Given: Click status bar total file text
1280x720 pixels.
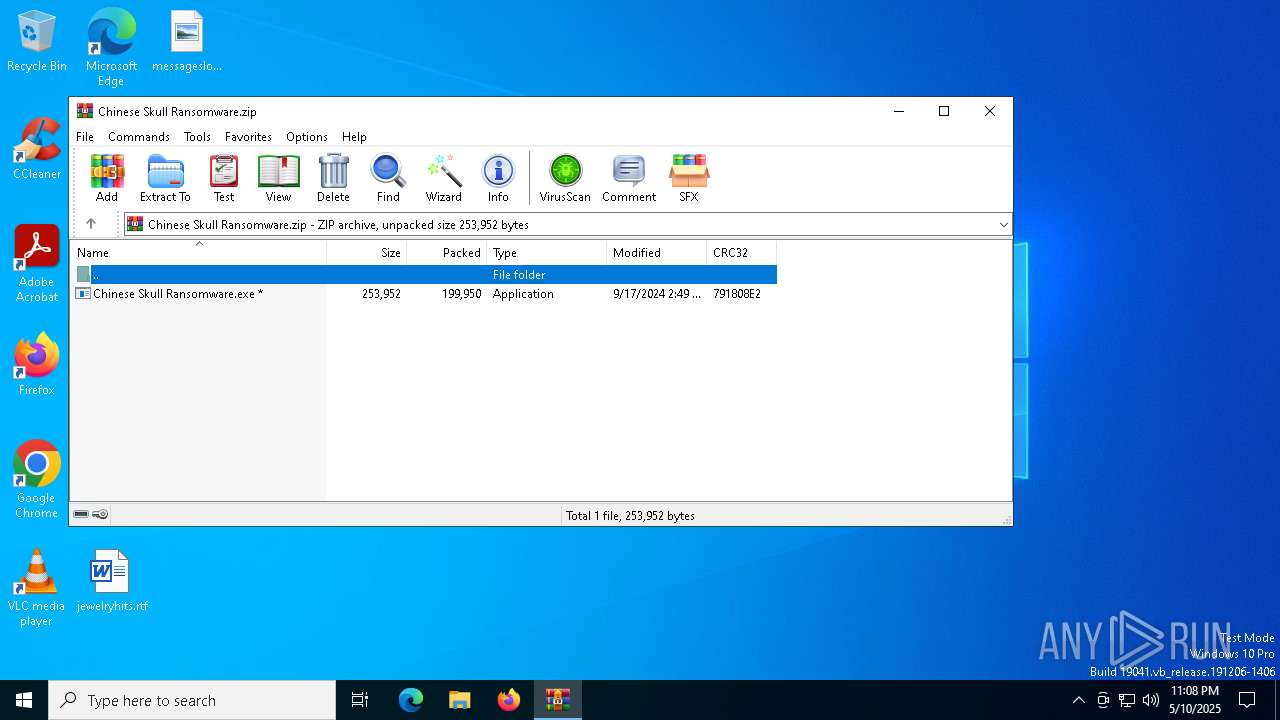Looking at the screenshot, I should [x=630, y=516].
